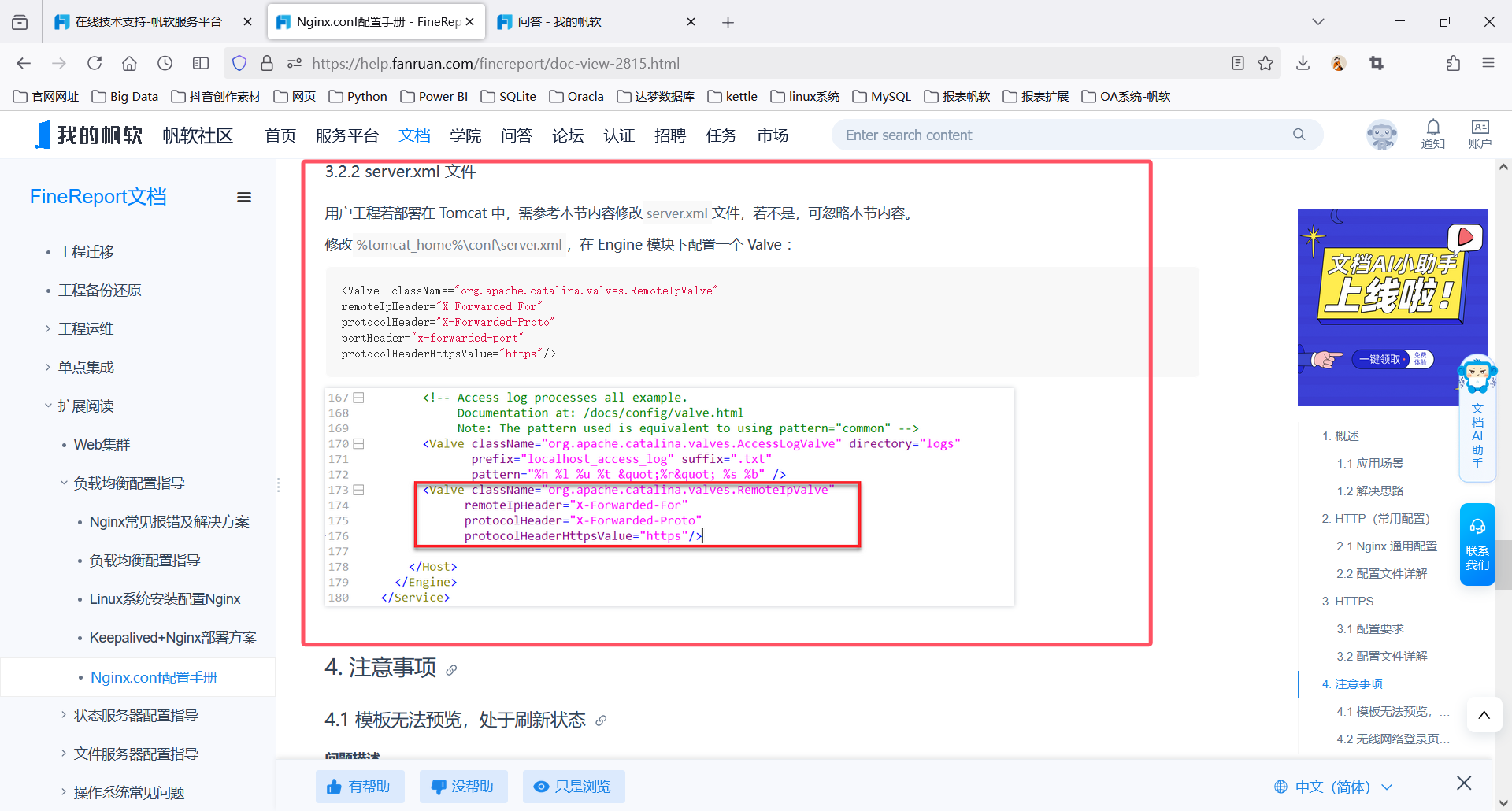
Task: Close the feedback bar with X
Action: 1464,783
